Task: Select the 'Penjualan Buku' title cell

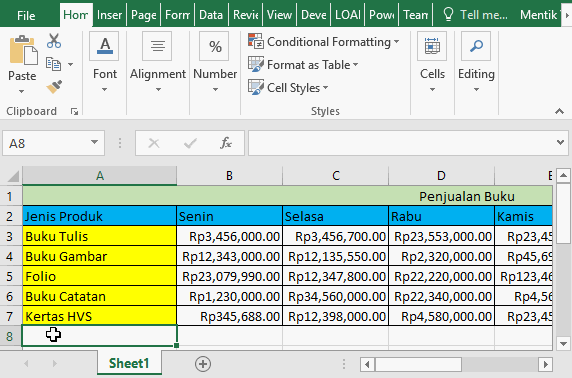Action: pos(287,196)
